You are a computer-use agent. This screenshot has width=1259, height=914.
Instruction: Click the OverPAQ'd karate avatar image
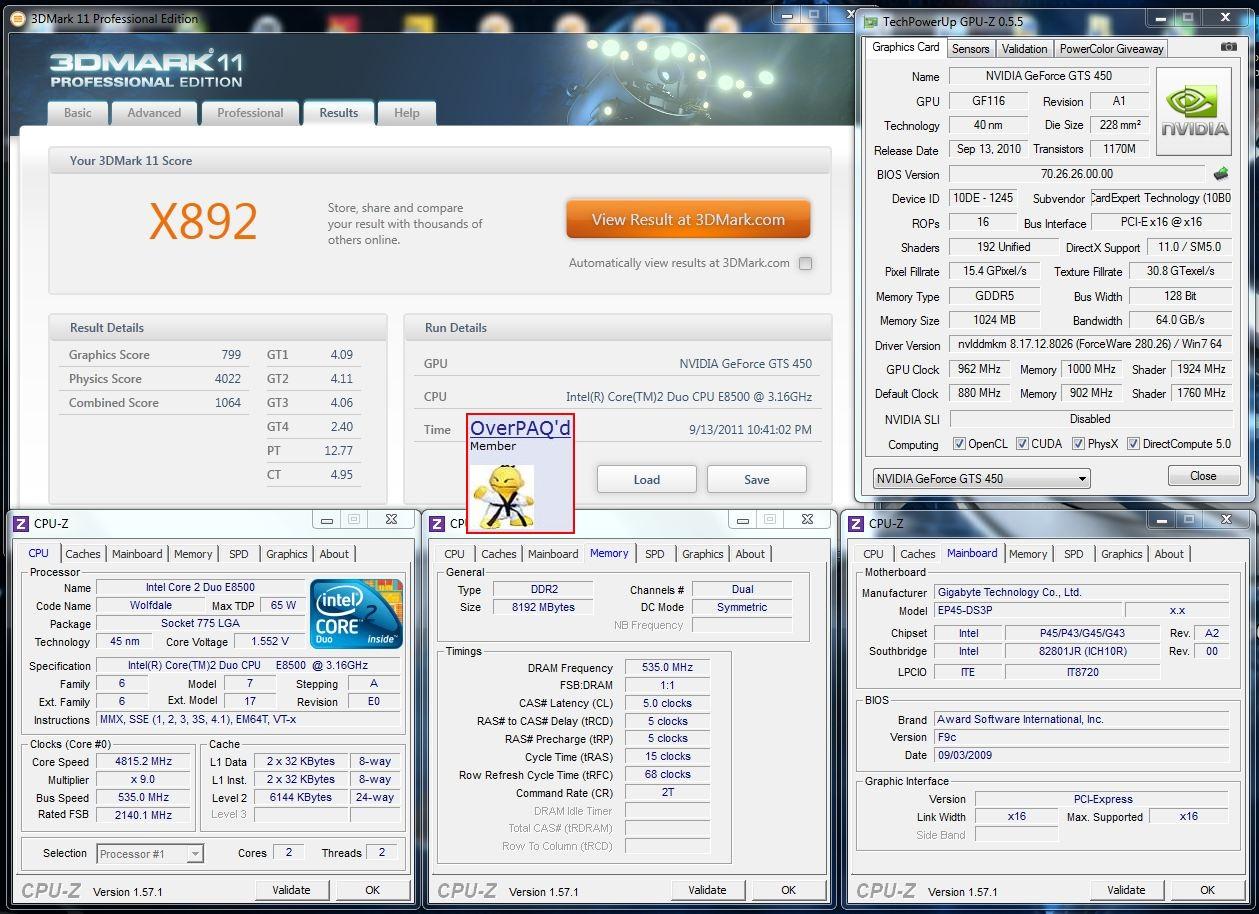click(503, 496)
